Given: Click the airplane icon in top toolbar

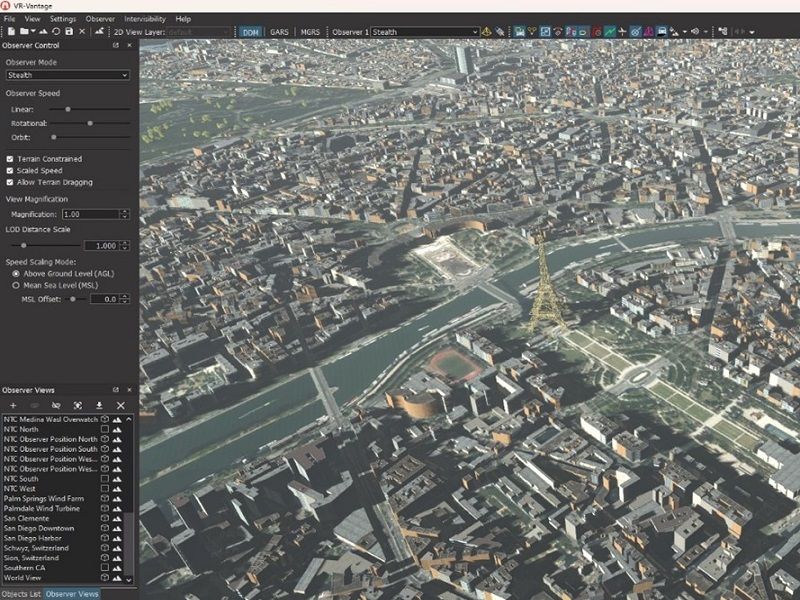Looking at the screenshot, I should click(x=622, y=32).
